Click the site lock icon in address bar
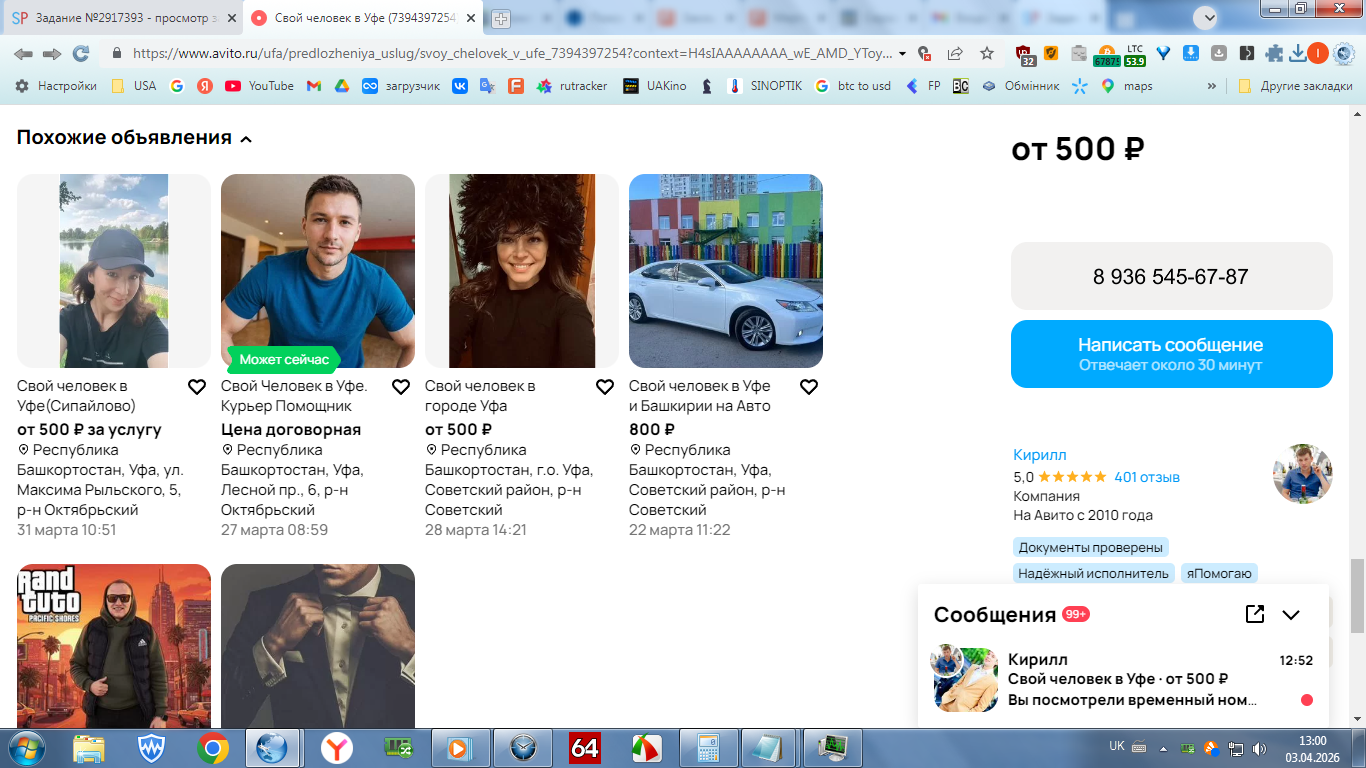This screenshot has width=1366, height=768. [116, 54]
